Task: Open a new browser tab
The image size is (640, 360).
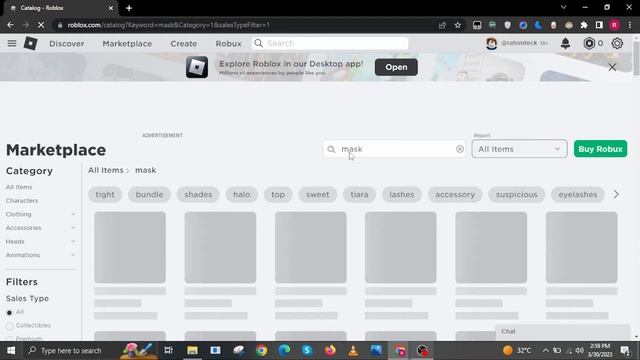Action: (129, 8)
